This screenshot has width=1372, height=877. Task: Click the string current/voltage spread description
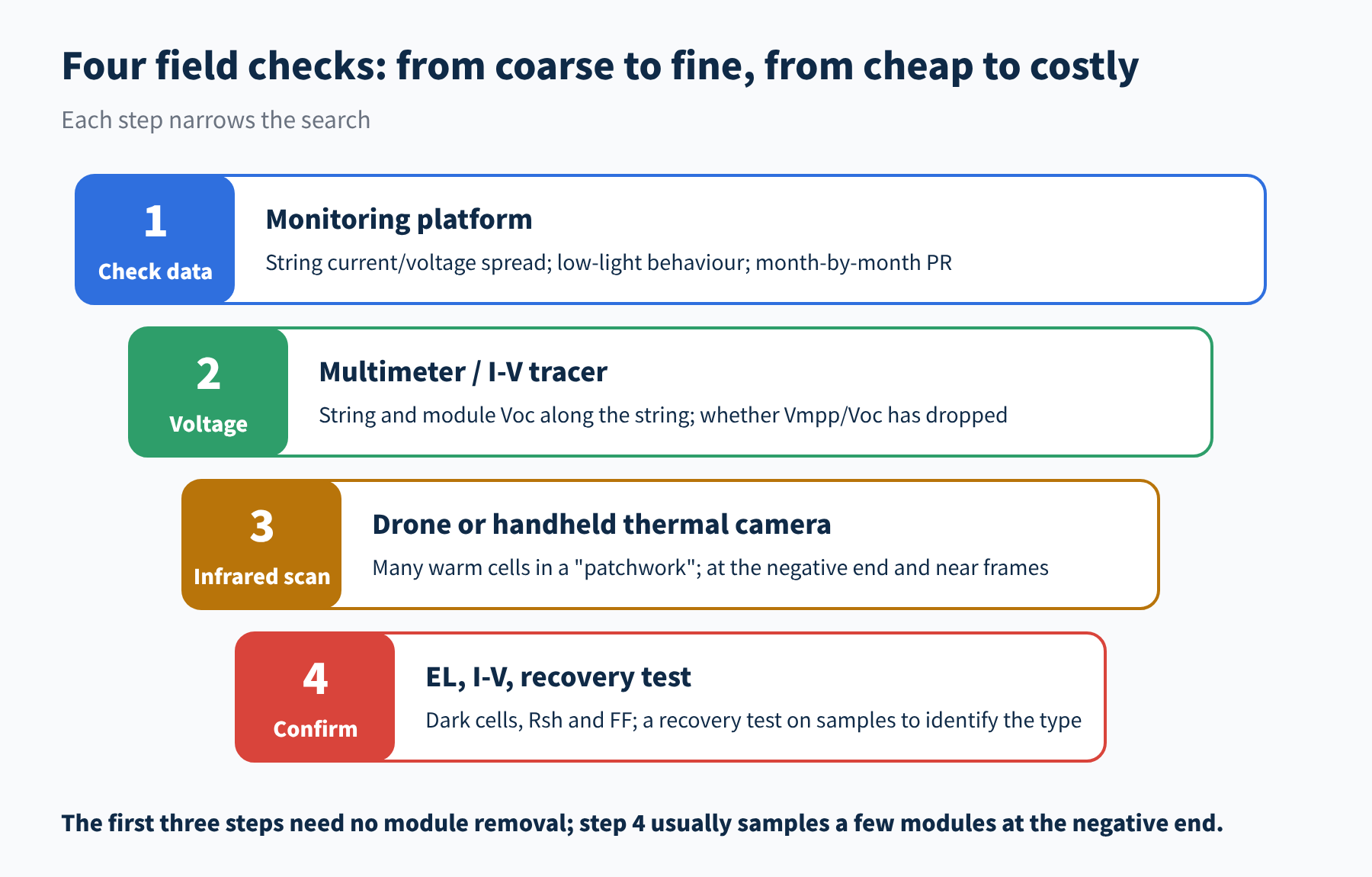(x=608, y=262)
